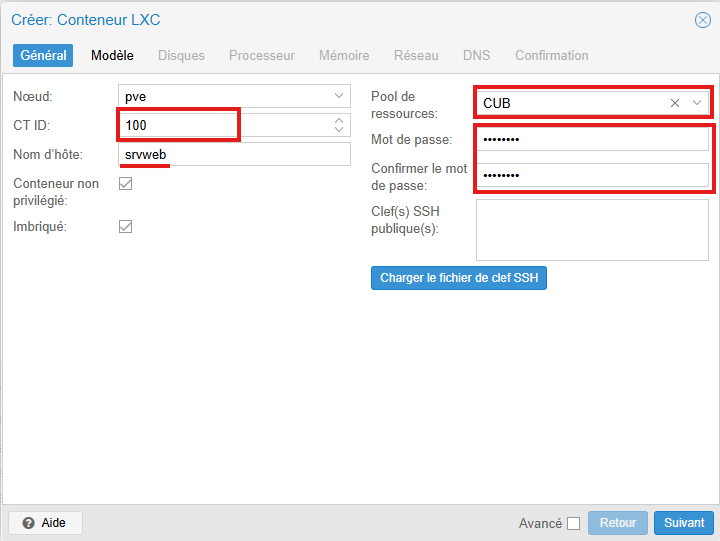
Task: Click the Clef(s) SSH publique(s) text area
Action: 592,230
